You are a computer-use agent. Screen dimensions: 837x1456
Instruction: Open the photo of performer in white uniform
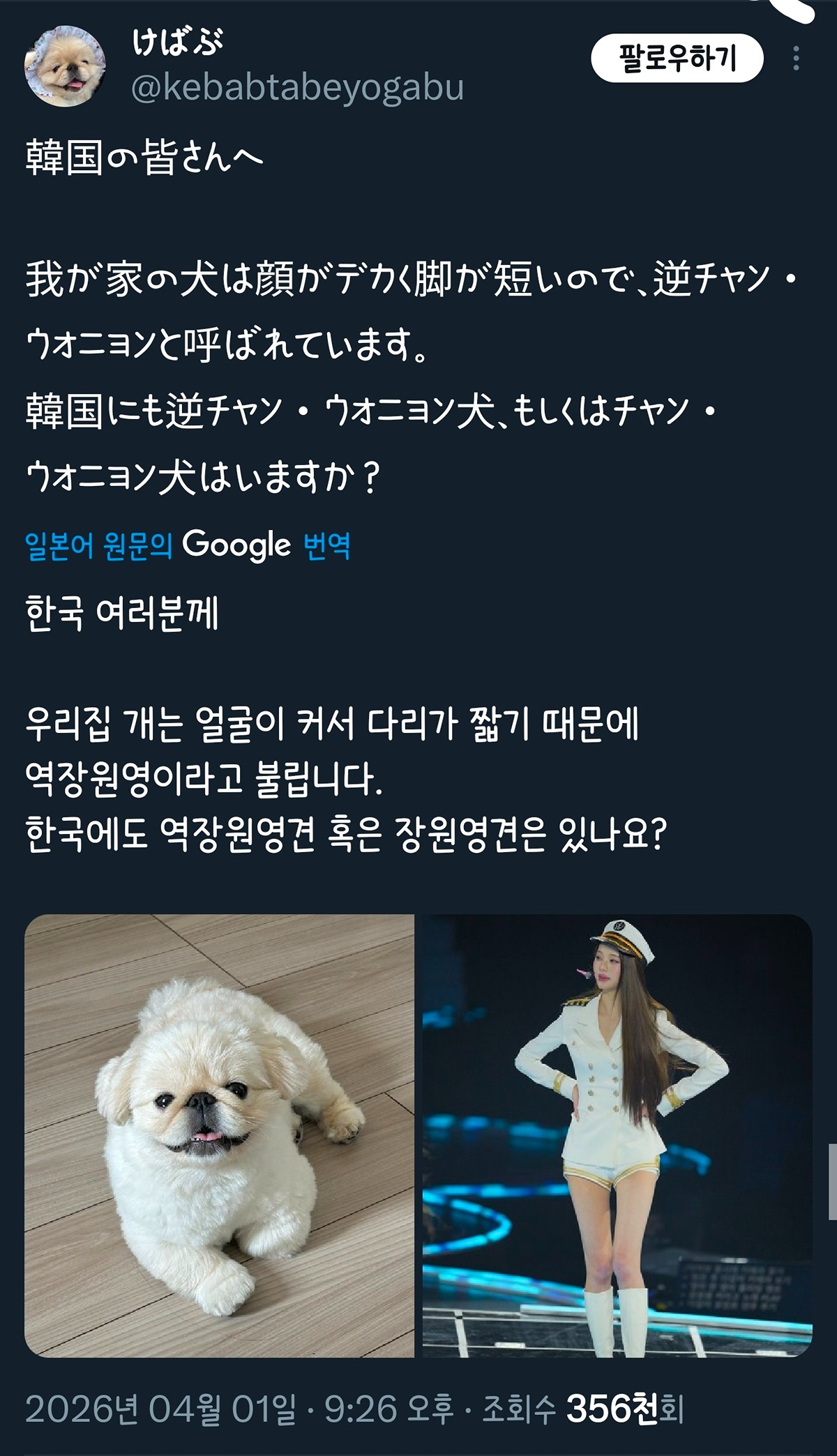coord(617,1135)
